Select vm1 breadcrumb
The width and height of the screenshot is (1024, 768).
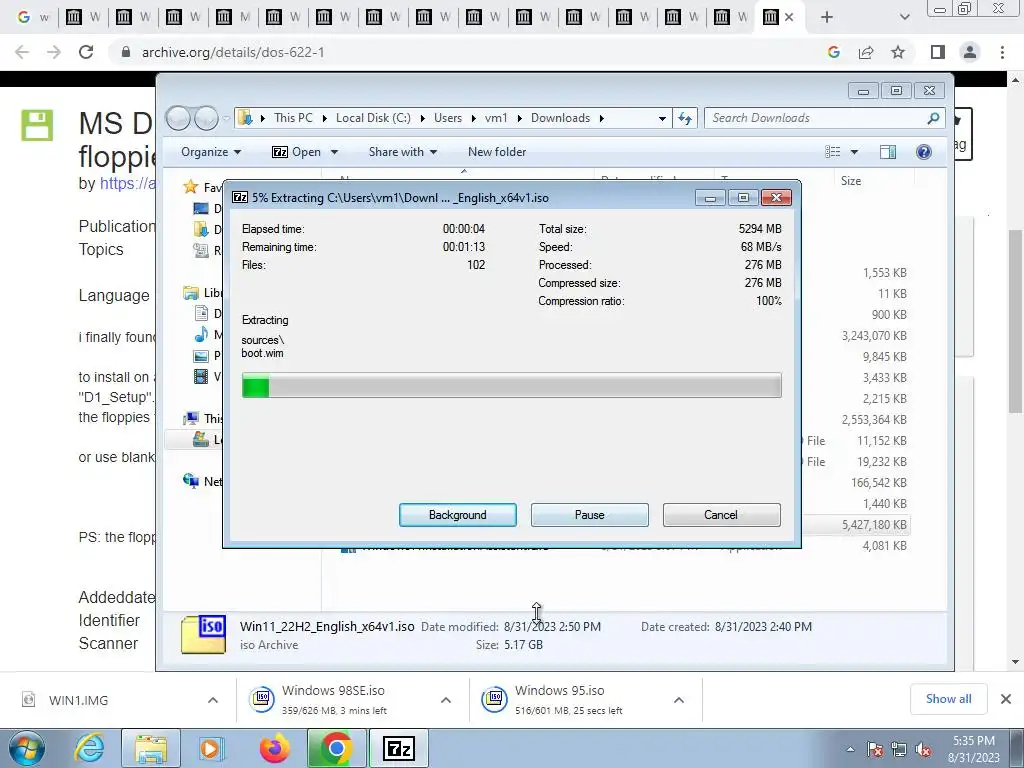496,118
